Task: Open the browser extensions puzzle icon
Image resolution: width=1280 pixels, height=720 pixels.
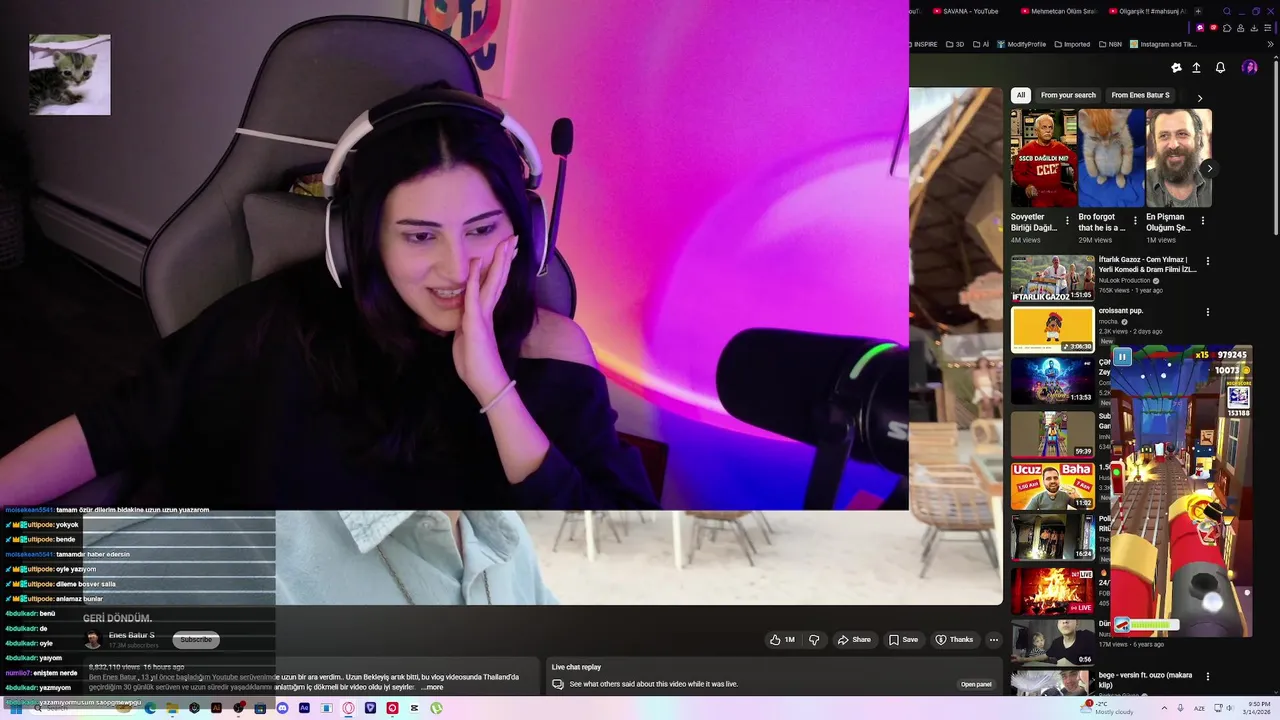Action: click(x=1227, y=28)
